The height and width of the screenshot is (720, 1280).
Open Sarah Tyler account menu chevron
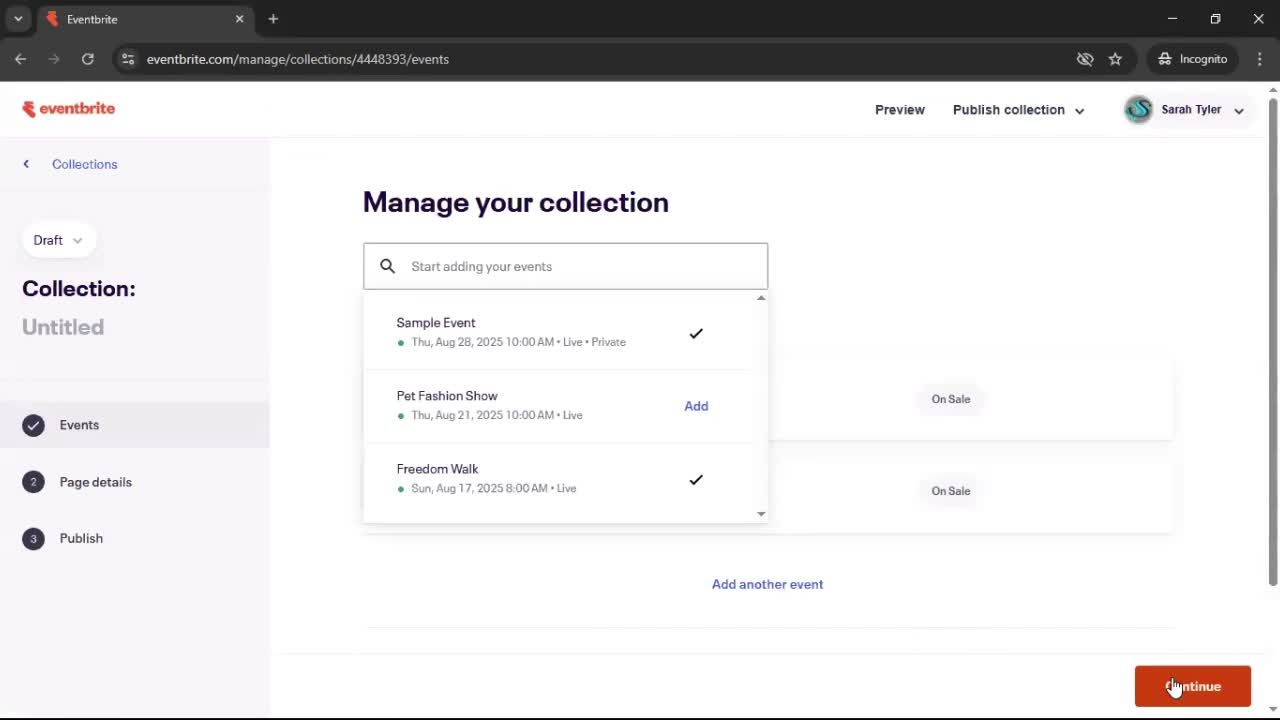[x=1239, y=111]
